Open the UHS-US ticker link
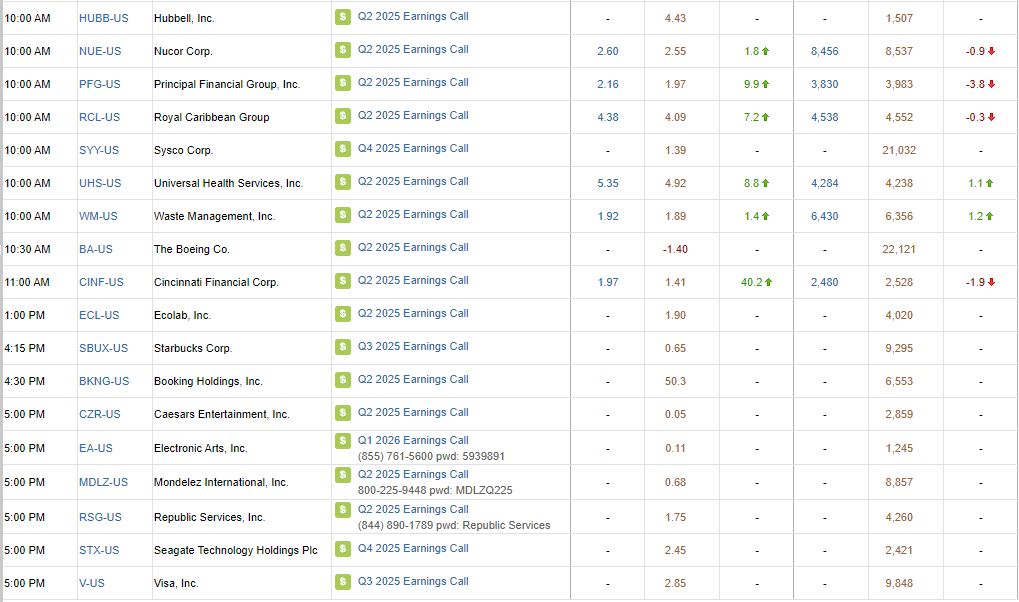This screenshot has height=602, width=1019. pyautogui.click(x=100, y=183)
